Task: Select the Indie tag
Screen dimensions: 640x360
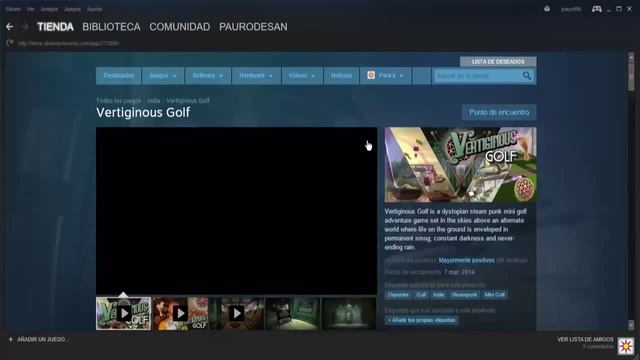Action: pos(439,295)
